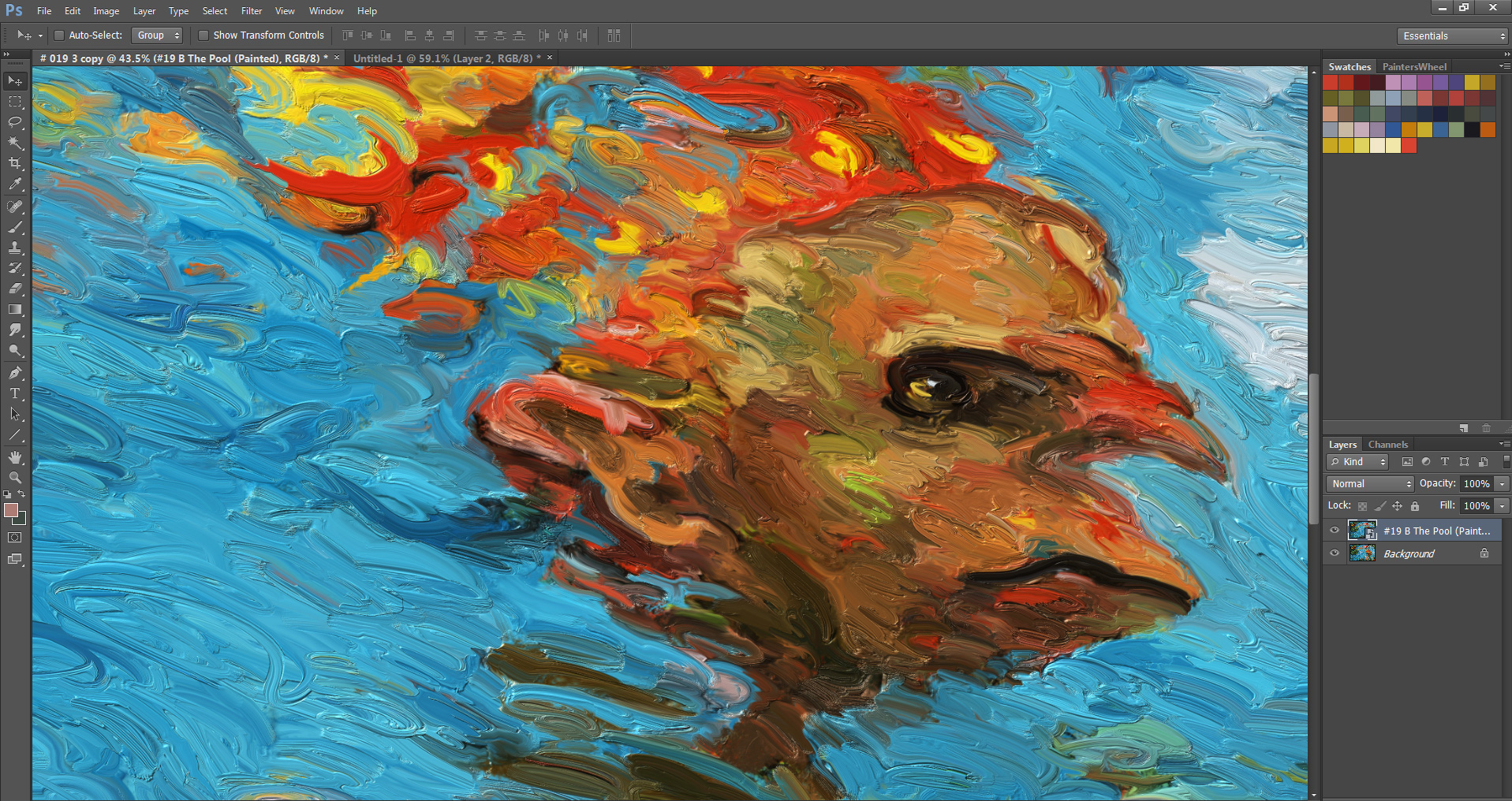The height and width of the screenshot is (801, 1512).
Task: Select the Move tool
Action: tap(15, 80)
